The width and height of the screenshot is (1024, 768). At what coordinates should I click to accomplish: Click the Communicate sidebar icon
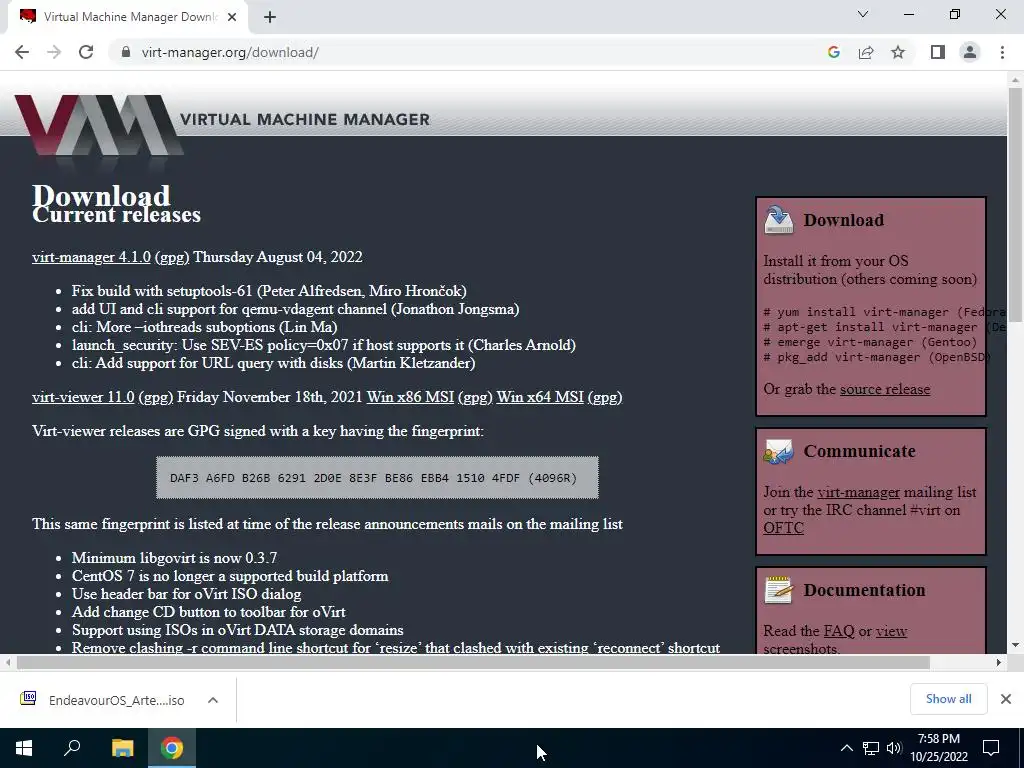pyautogui.click(x=778, y=451)
